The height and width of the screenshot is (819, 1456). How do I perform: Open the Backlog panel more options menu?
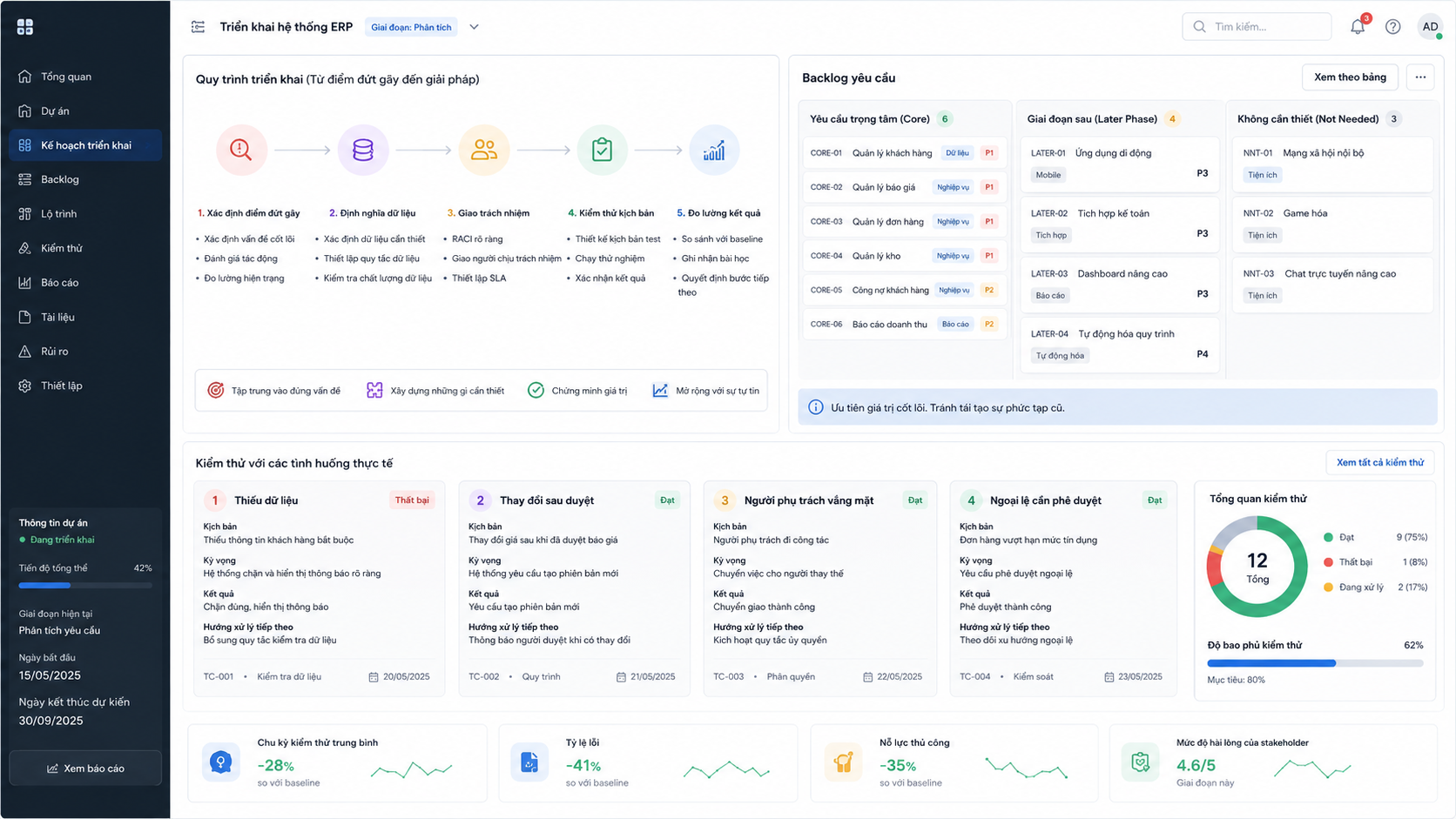1420,77
